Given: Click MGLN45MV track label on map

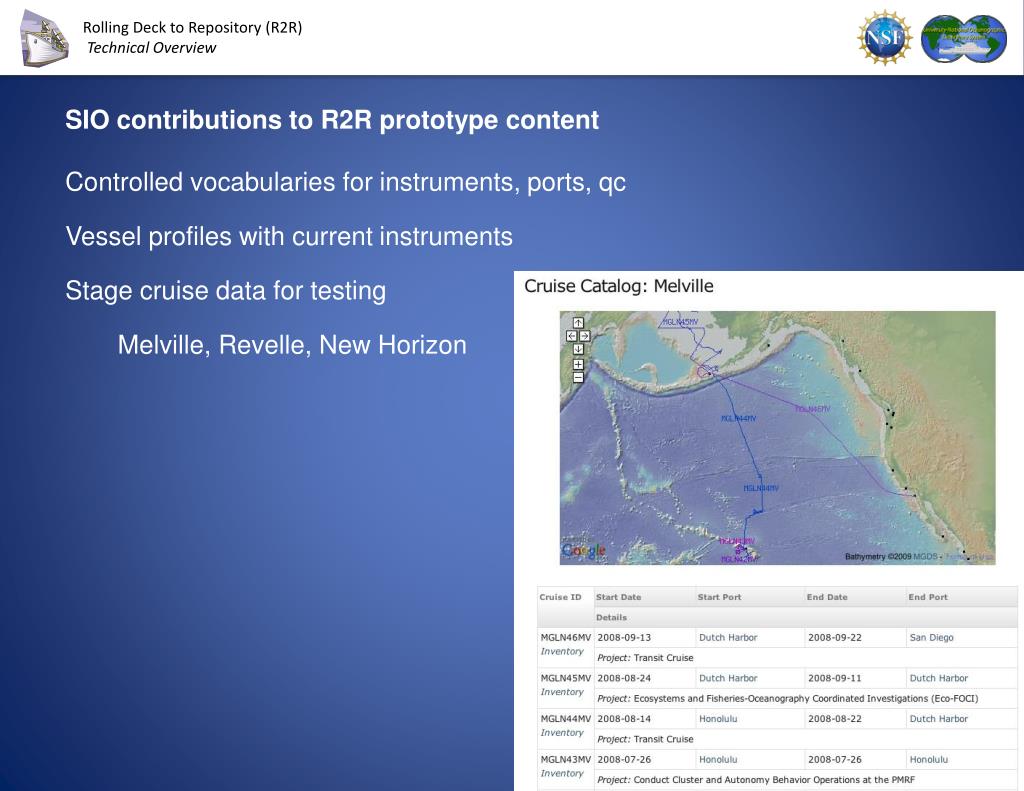Looking at the screenshot, I should pos(680,322).
